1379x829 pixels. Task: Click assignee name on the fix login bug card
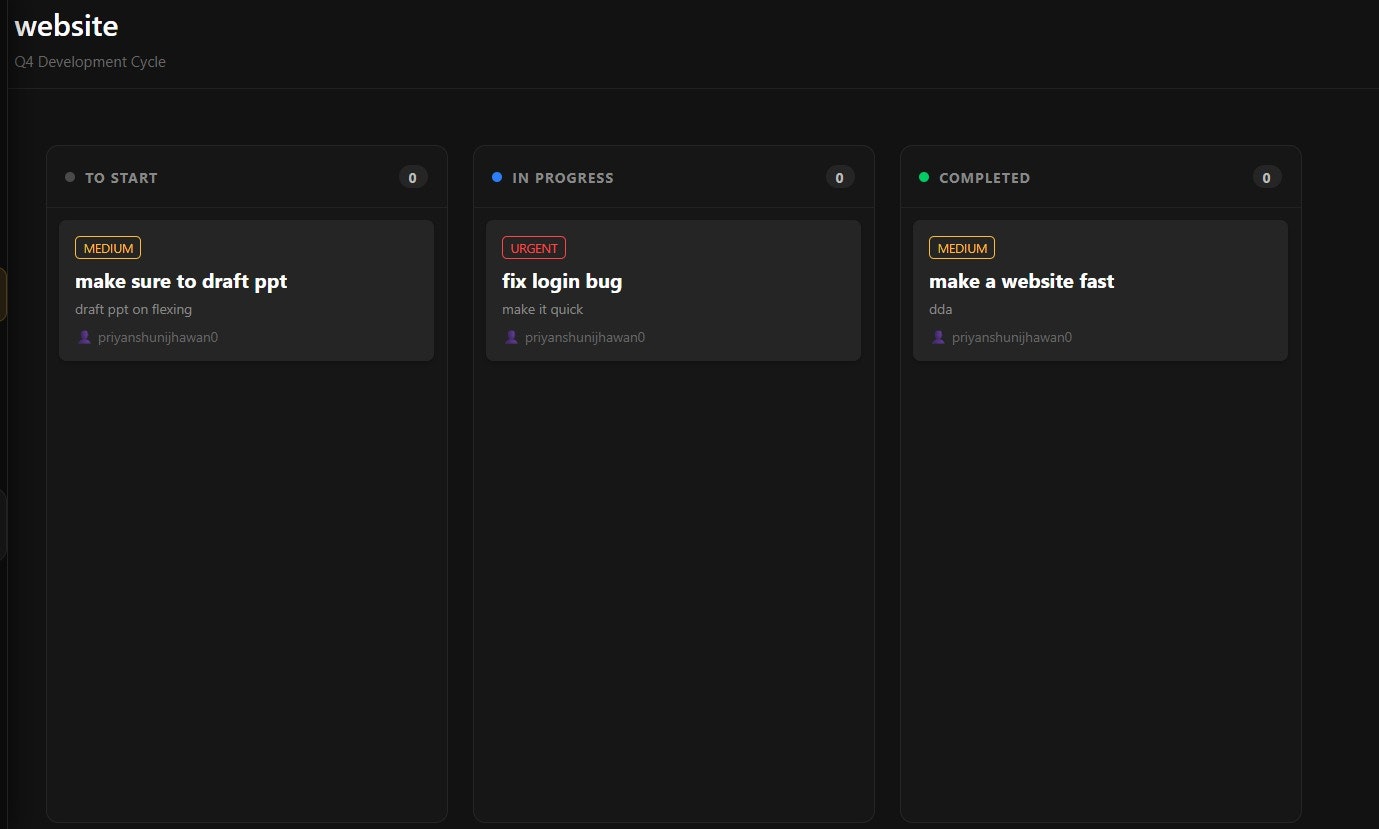(585, 338)
